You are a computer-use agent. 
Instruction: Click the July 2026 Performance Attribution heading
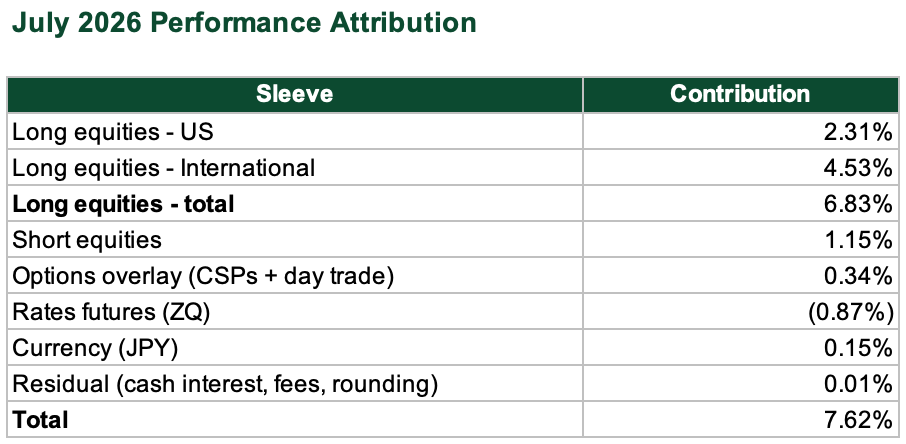click(x=244, y=23)
